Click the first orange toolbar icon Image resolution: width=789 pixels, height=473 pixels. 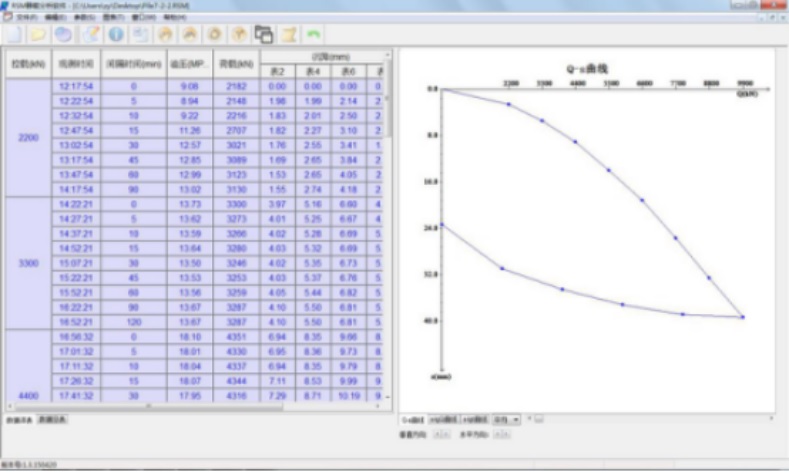coord(165,35)
